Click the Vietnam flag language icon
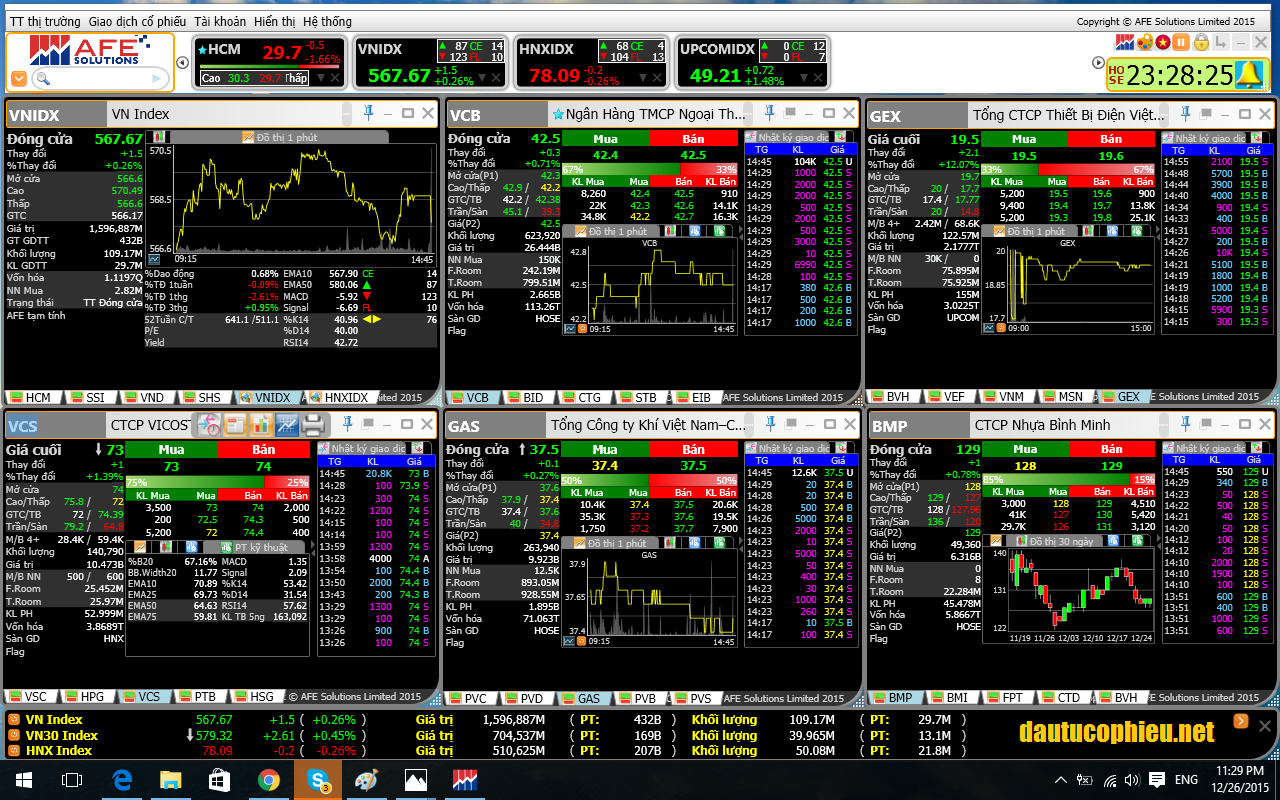Viewport: 1280px width, 800px height. (x=1162, y=42)
